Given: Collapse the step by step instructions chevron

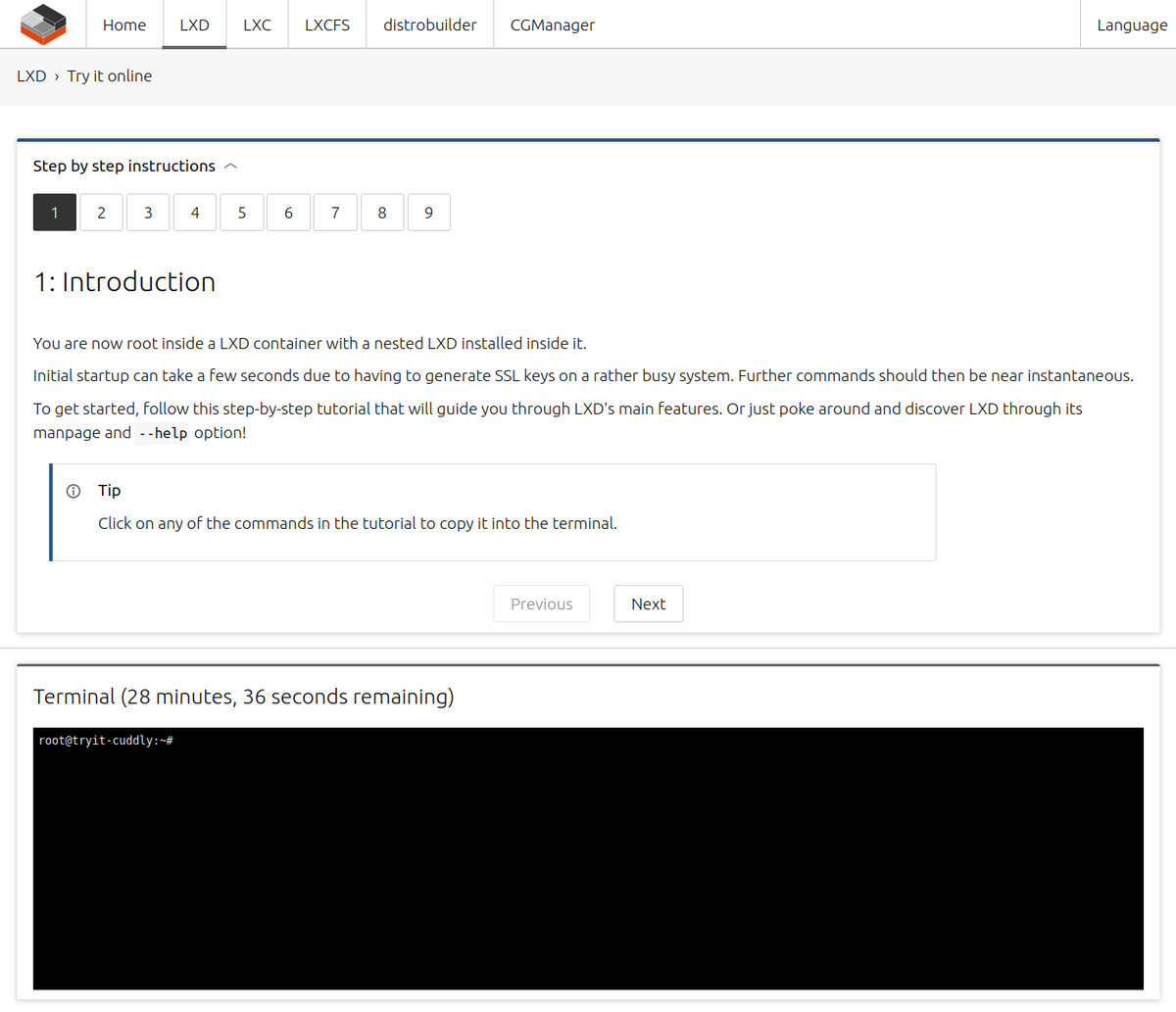Looking at the screenshot, I should [x=231, y=167].
